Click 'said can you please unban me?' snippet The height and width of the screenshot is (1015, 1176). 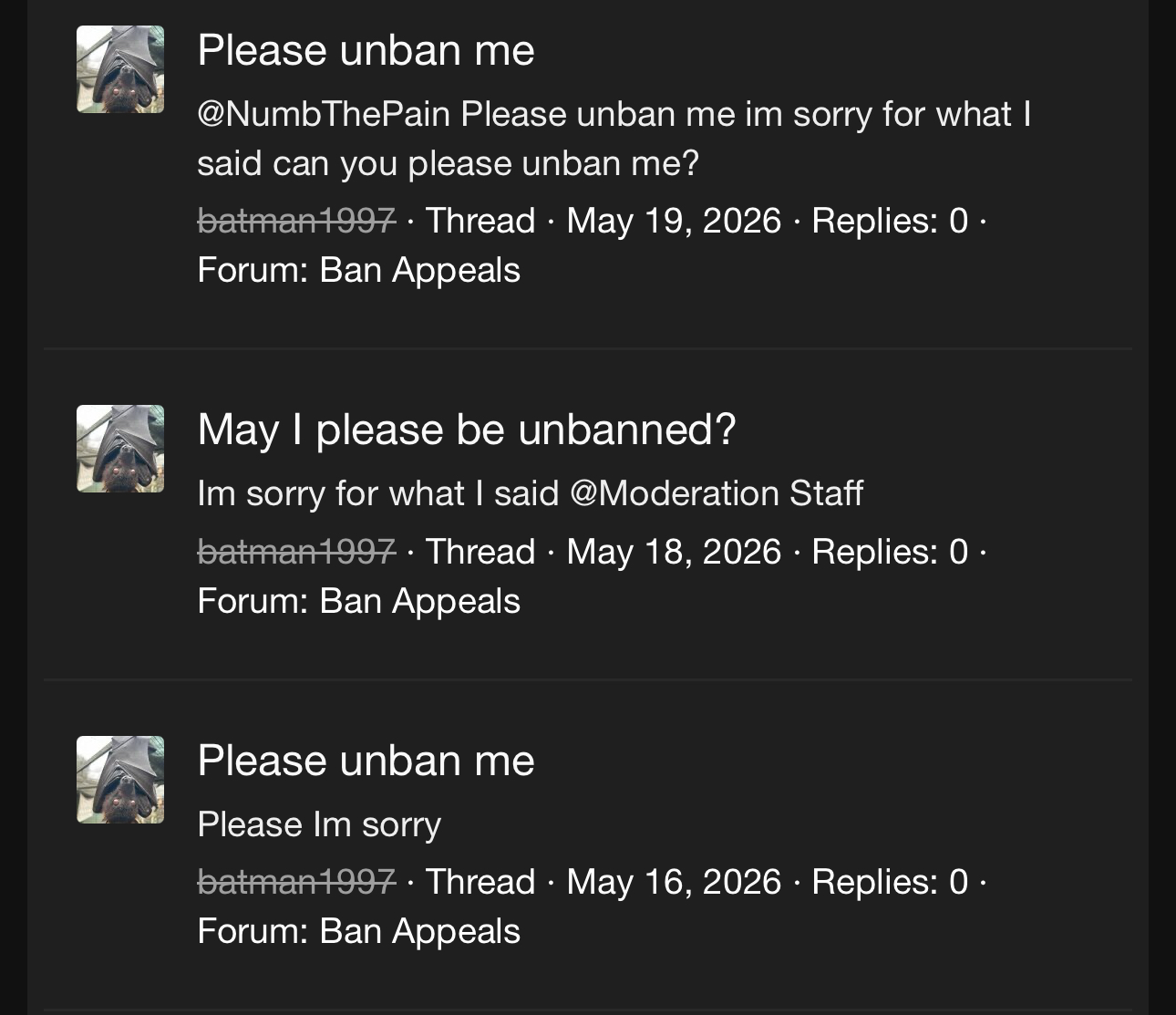pyautogui.click(x=448, y=164)
